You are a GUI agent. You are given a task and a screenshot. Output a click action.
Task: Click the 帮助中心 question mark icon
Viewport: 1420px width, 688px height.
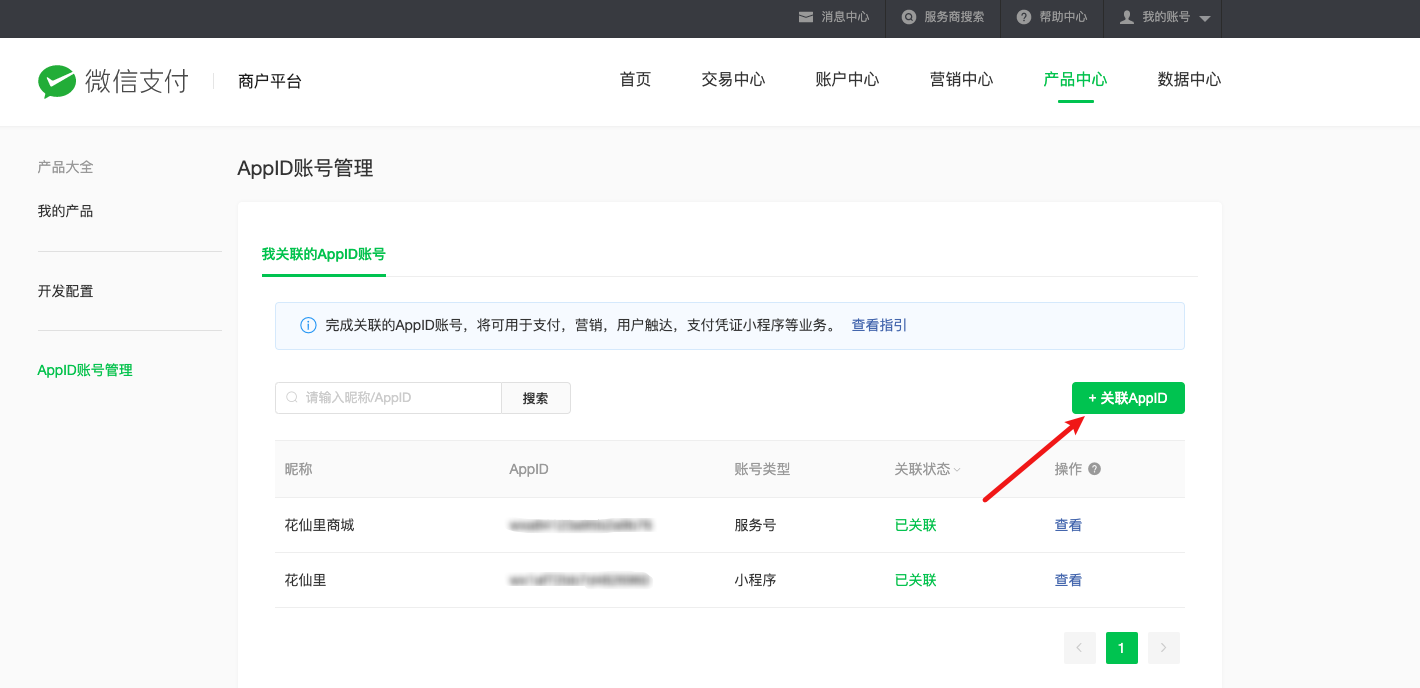click(x=1024, y=17)
